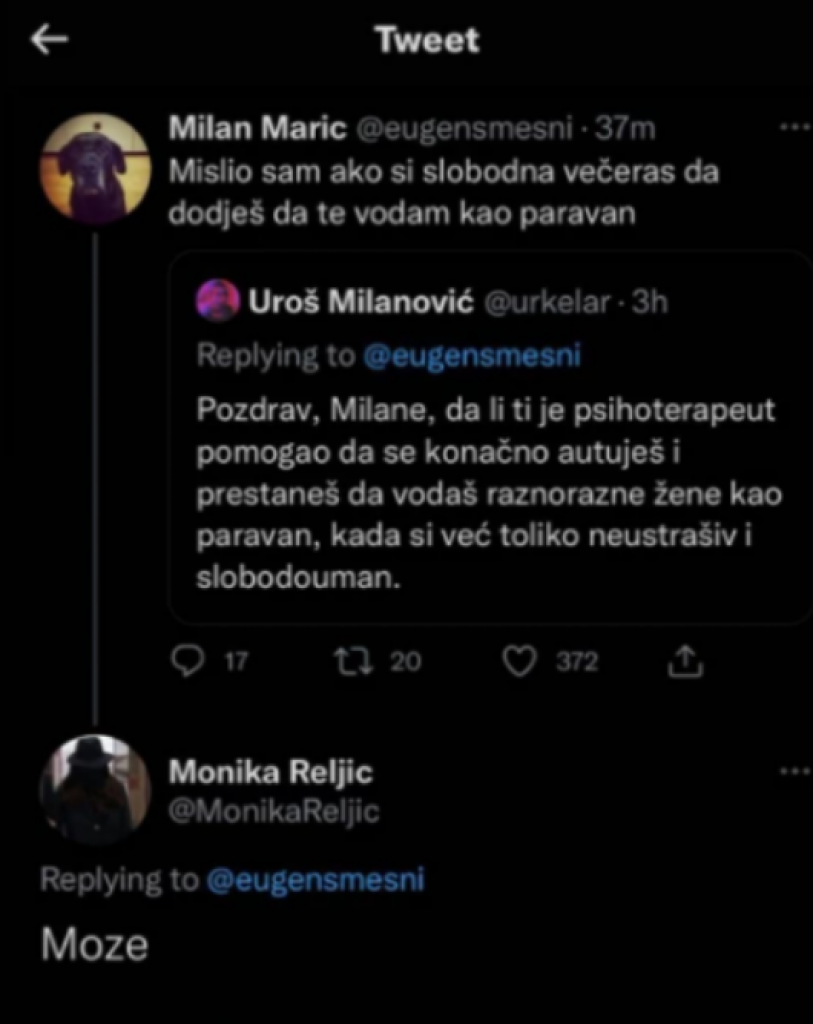The height and width of the screenshot is (1024, 813).
Task: Like Uroš Milanović's reply
Action: pyautogui.click(x=519, y=660)
